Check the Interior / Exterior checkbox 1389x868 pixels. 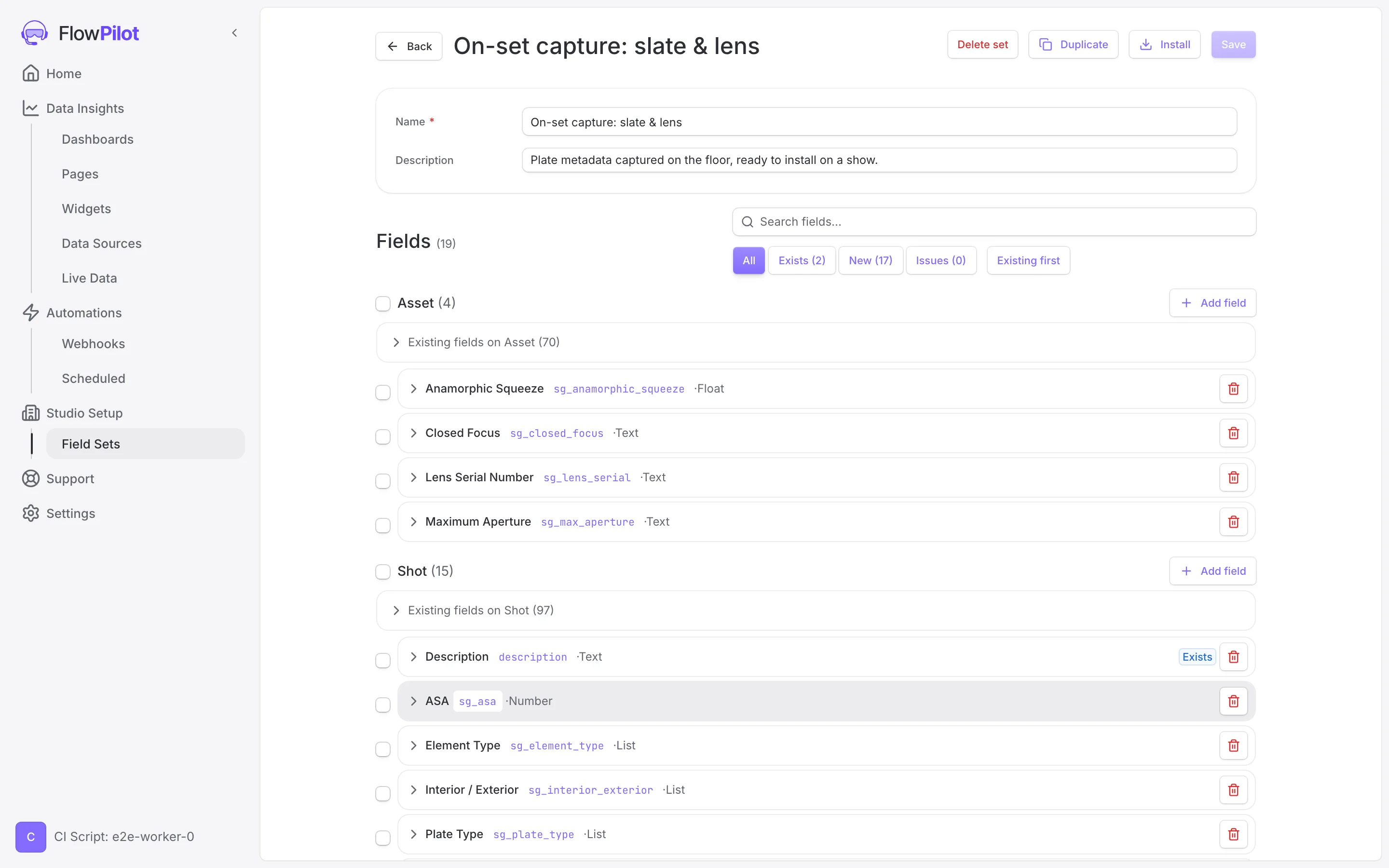[383, 793]
